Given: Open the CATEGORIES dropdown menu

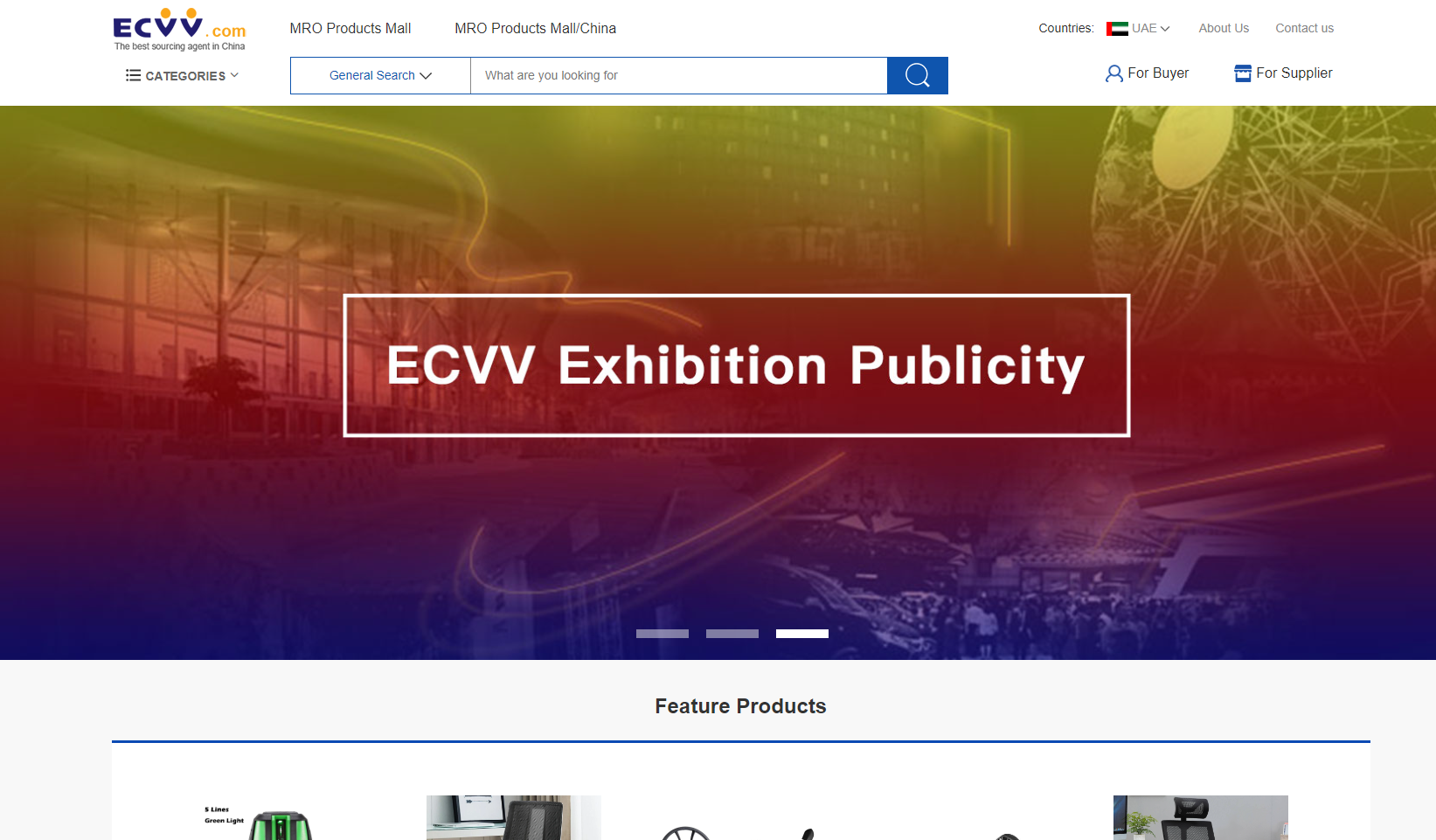Looking at the screenshot, I should 183,75.
